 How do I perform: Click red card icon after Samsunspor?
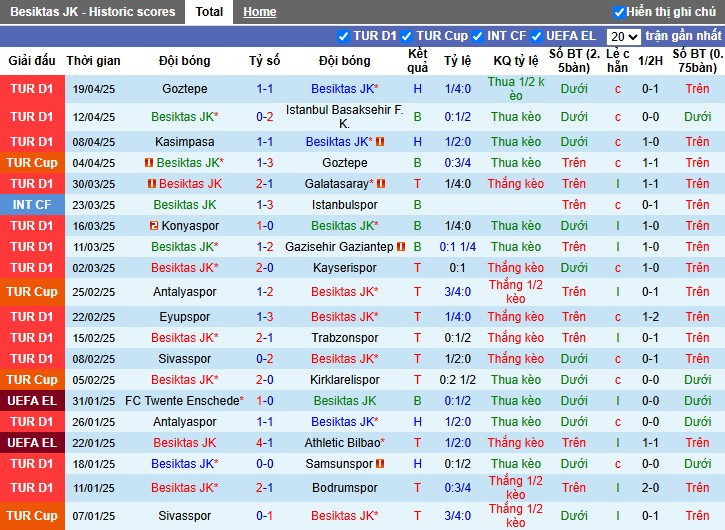380,463
